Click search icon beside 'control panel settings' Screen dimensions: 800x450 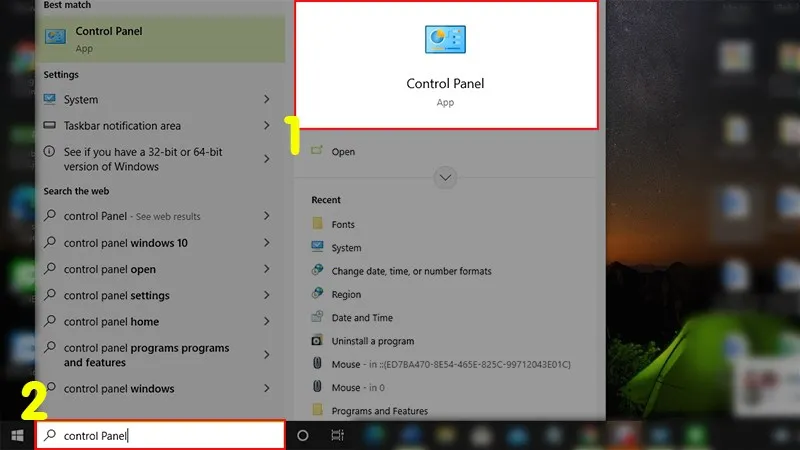(50, 294)
